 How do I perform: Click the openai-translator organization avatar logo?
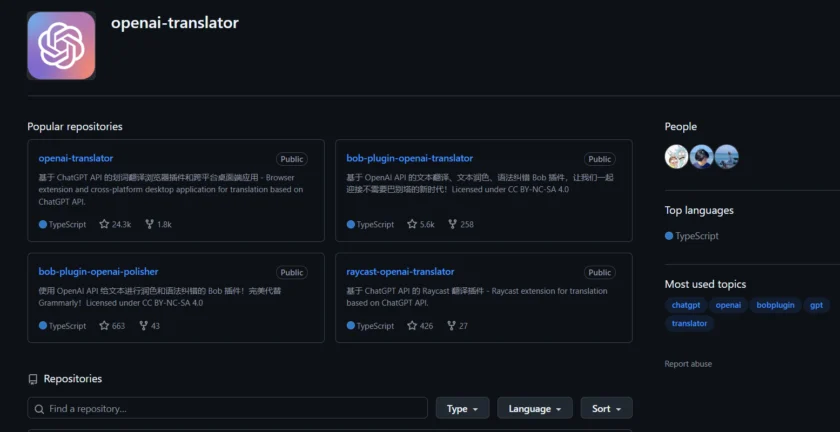tap(61, 46)
